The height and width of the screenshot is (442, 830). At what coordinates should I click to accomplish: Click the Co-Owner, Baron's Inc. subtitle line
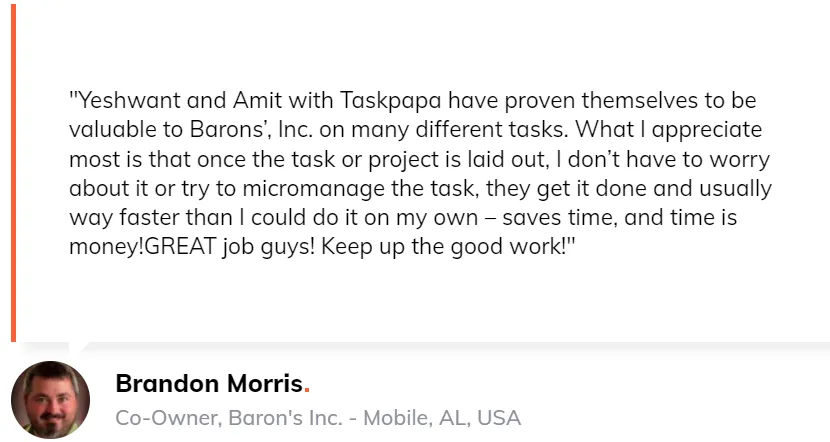(x=318, y=418)
